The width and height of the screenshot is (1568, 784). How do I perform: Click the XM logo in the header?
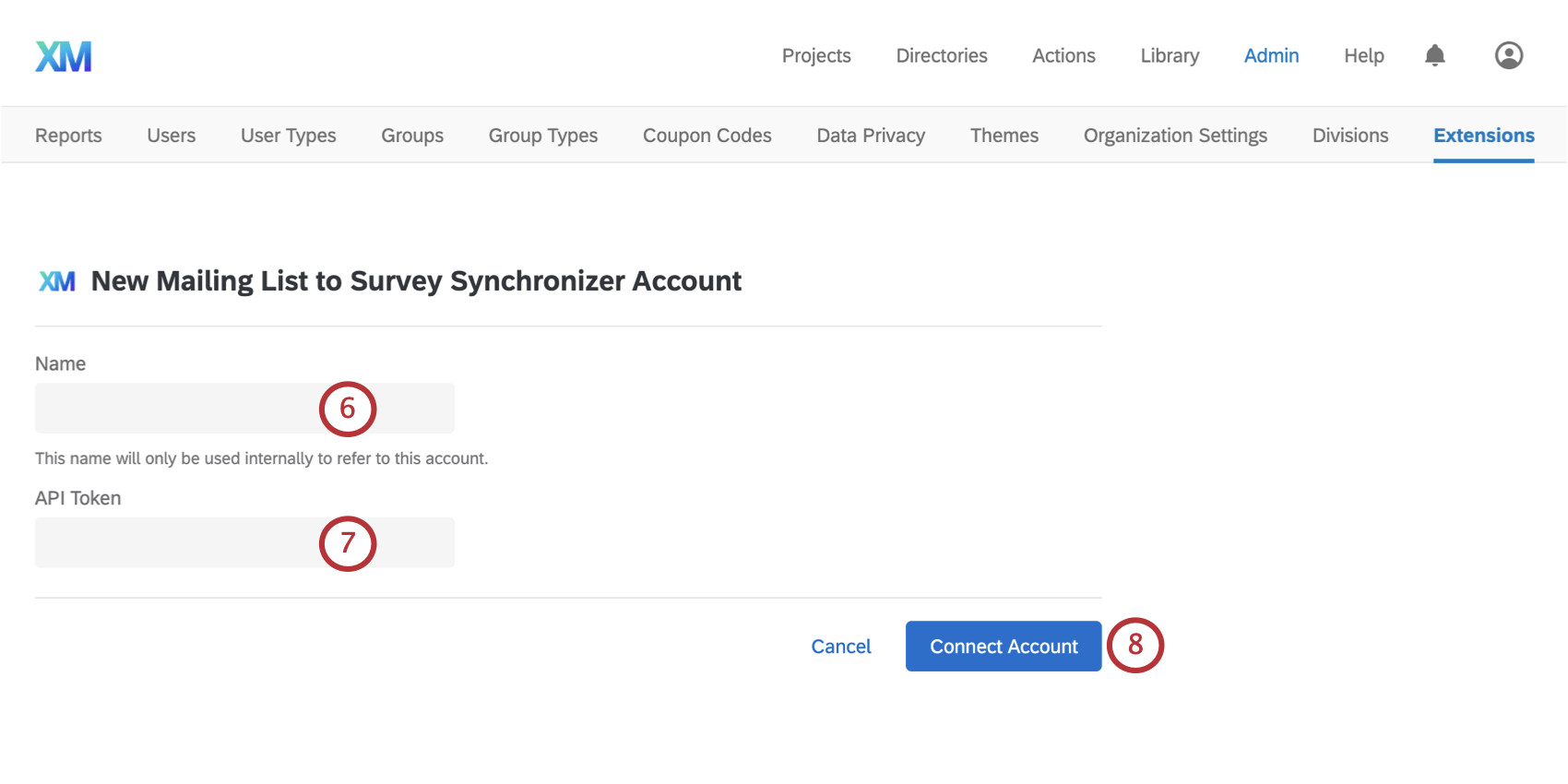click(64, 56)
